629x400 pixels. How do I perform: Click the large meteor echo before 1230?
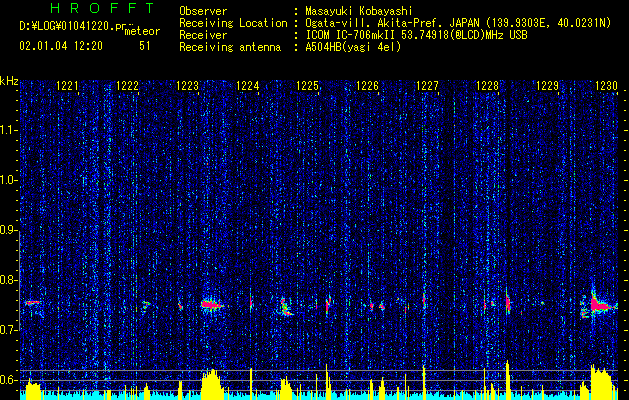tap(600, 305)
